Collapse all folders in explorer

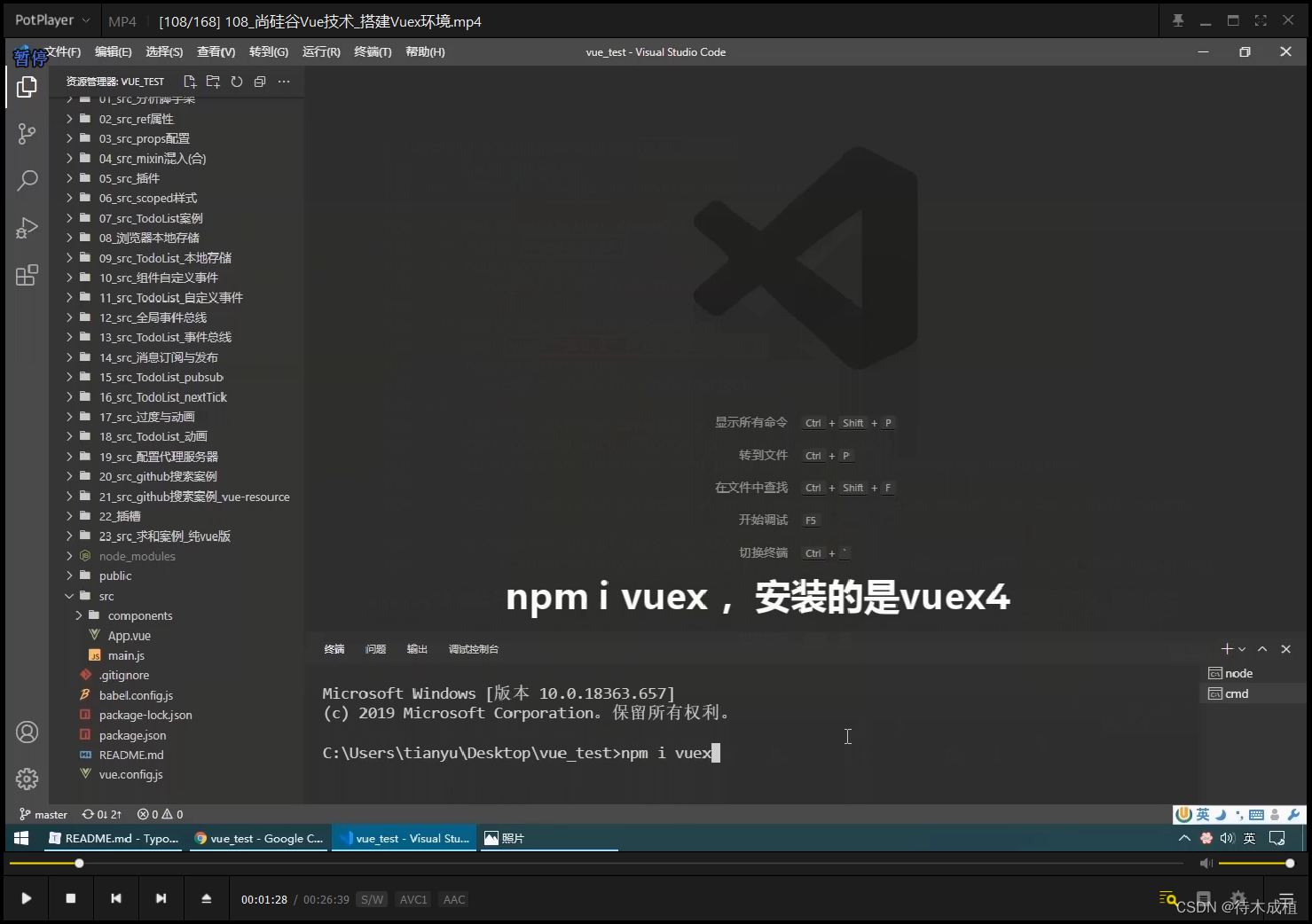pyautogui.click(x=260, y=82)
